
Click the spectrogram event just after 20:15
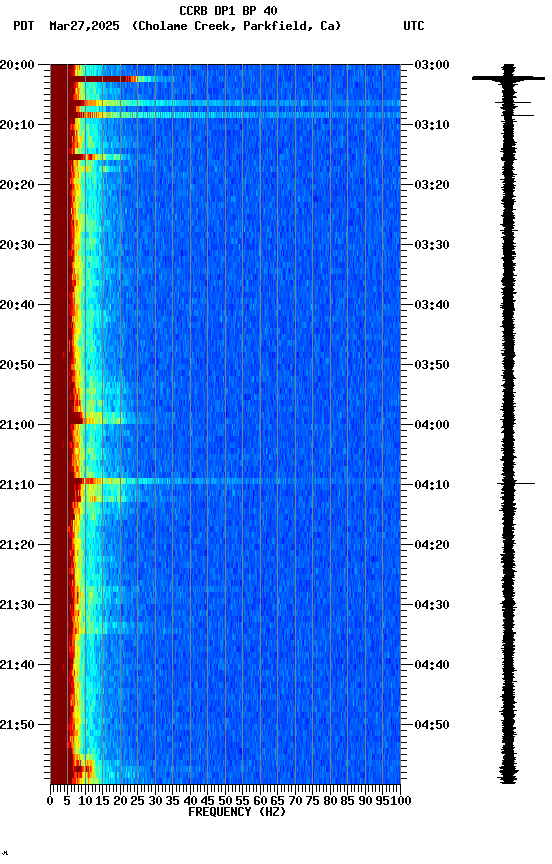[x=99, y=158]
